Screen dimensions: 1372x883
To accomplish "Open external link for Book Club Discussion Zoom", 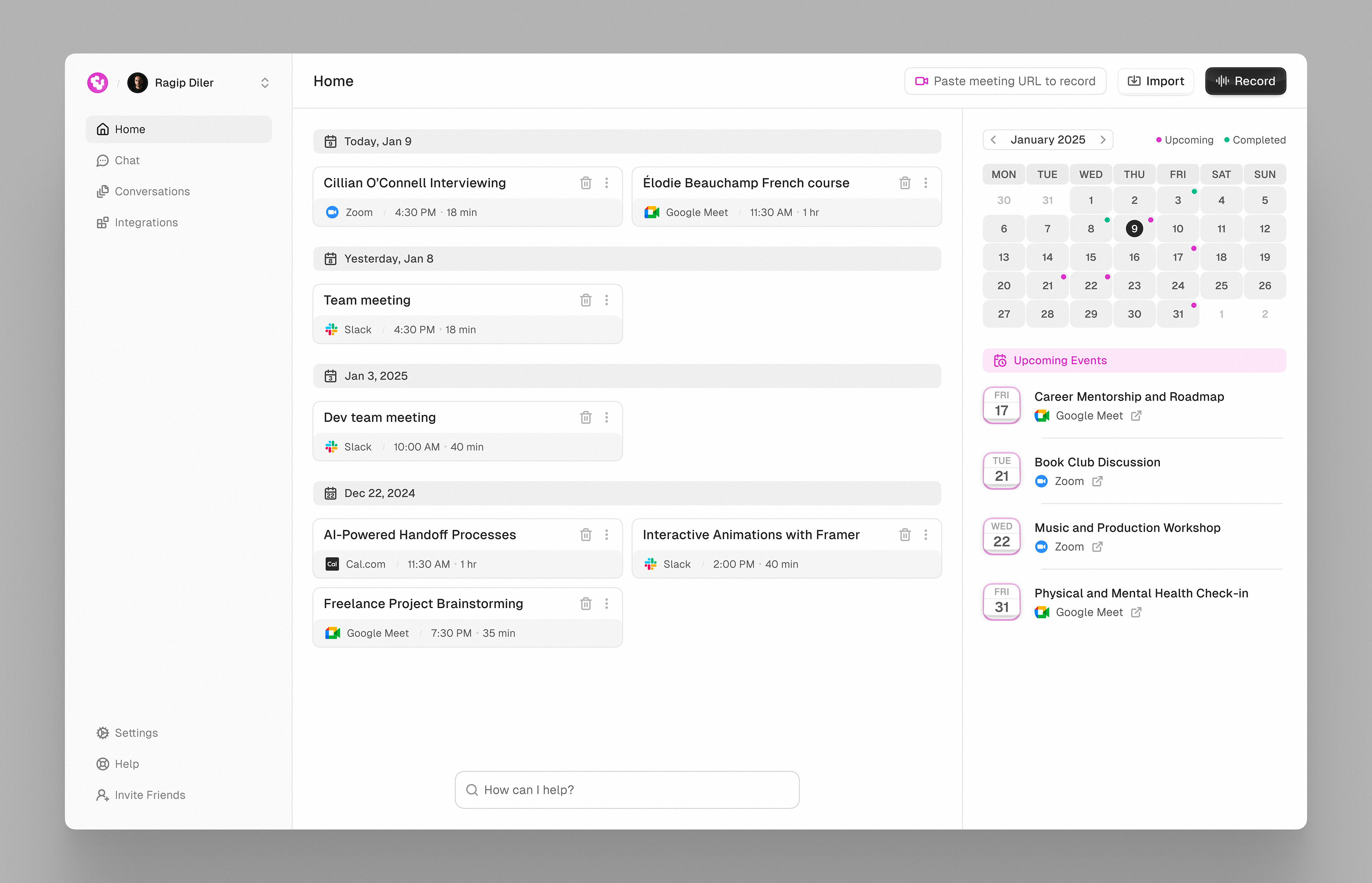I will tap(1098, 481).
